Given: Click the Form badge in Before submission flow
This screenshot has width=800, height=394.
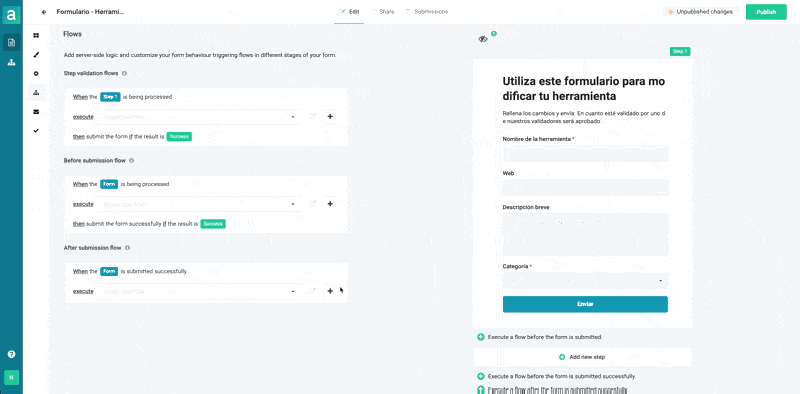Looking at the screenshot, I should click(x=109, y=184).
